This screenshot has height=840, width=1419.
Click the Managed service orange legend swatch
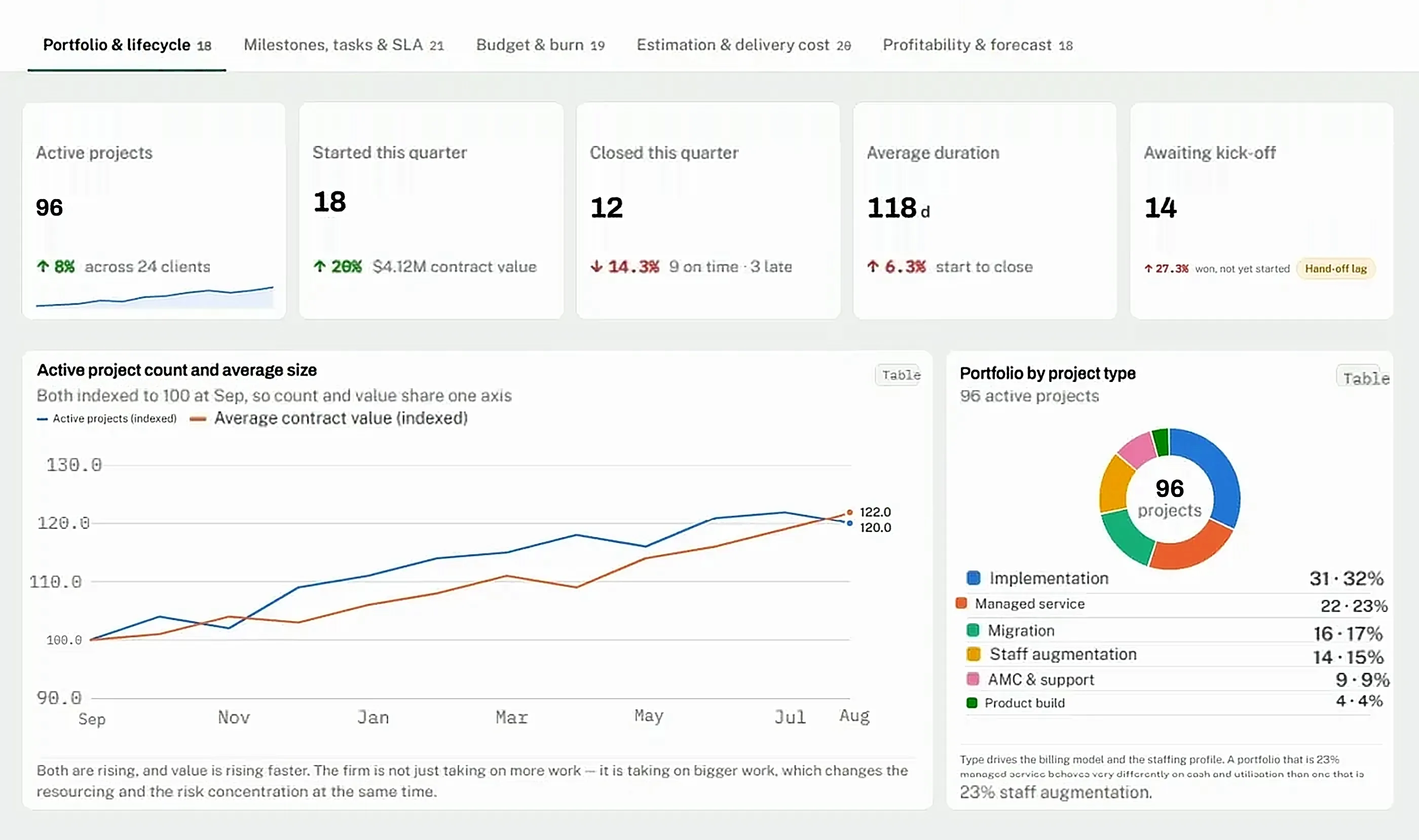pos(961,603)
